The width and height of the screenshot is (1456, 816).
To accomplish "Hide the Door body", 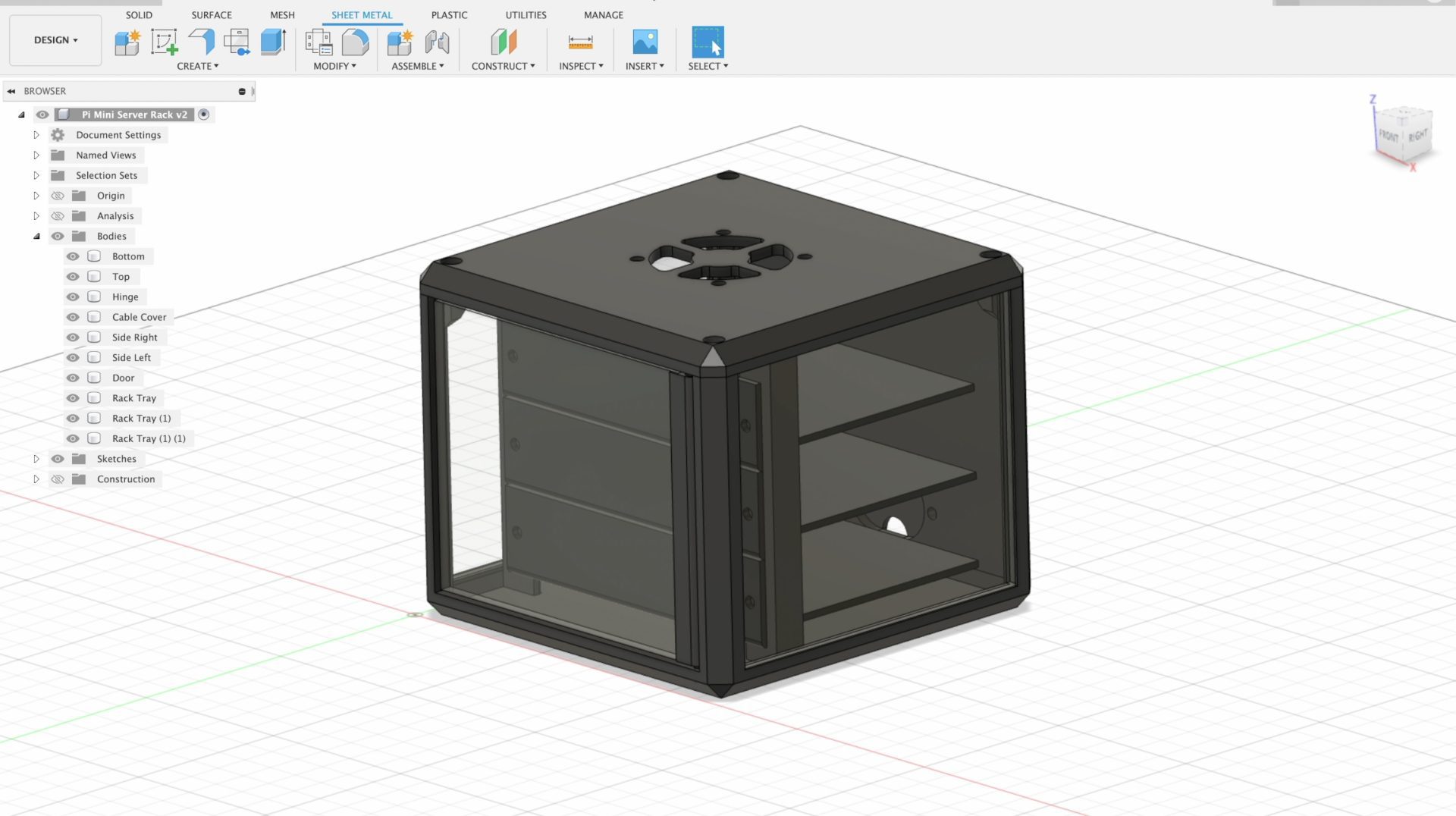I will (x=73, y=378).
